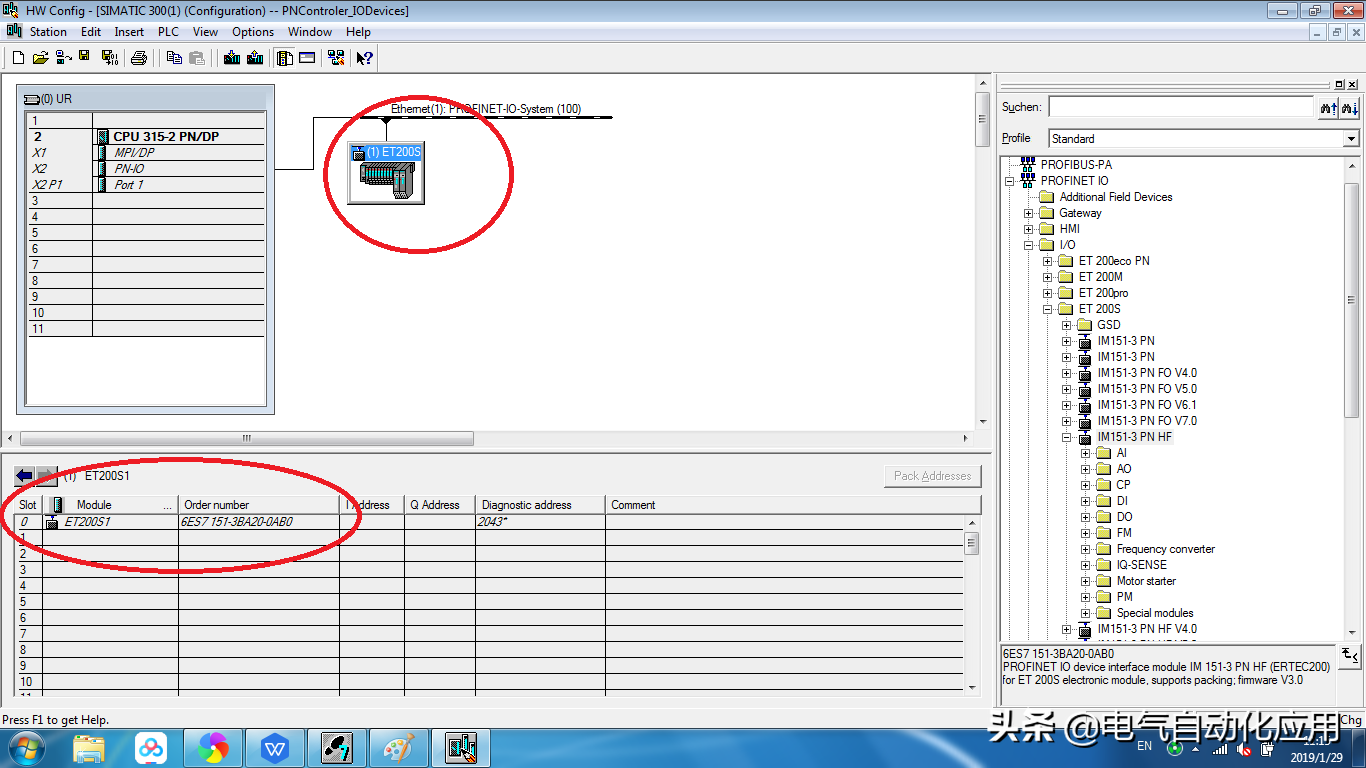Expand the IM151-3 PN FO V4.0 node
Screen dimensions: 1366x768
pos(1066,373)
